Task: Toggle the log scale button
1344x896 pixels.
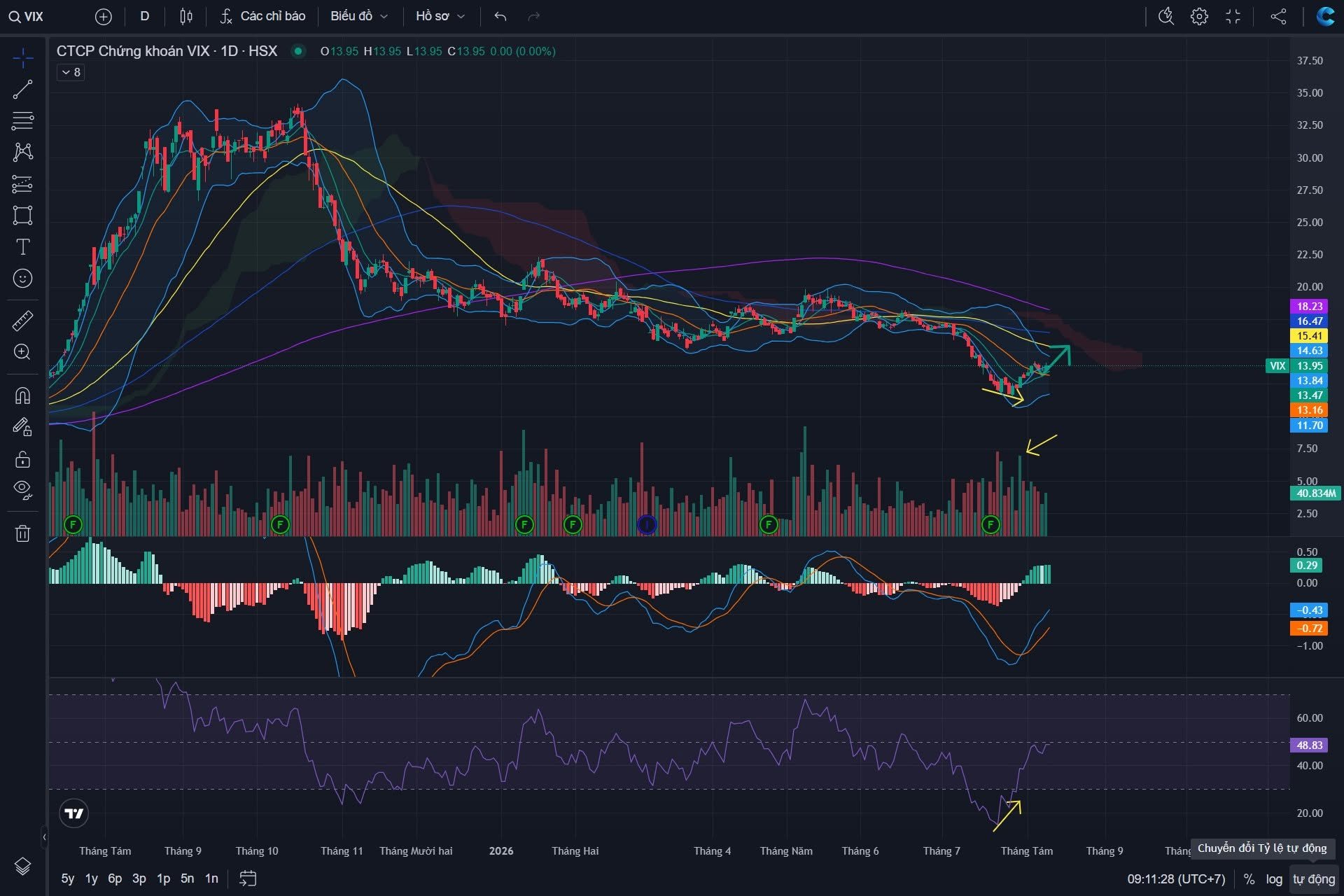Action: 1274,879
